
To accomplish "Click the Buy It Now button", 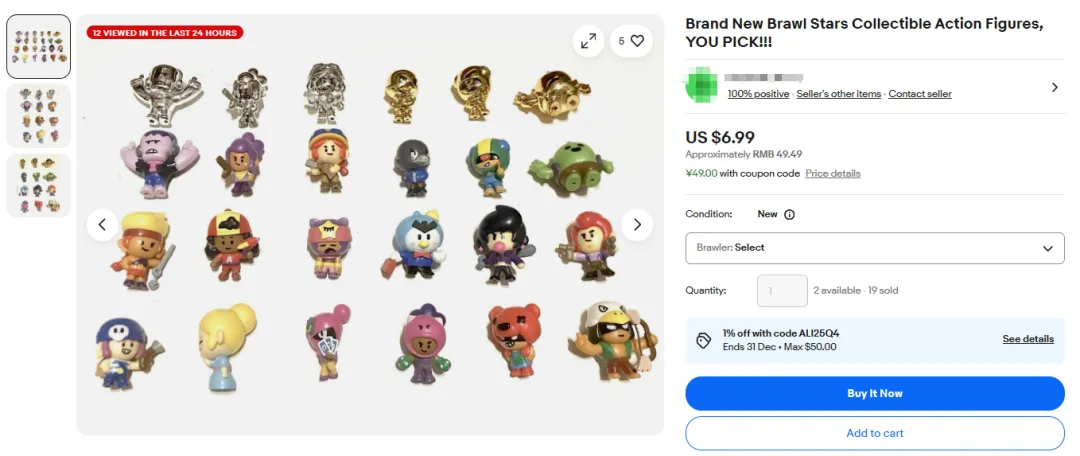I will 874,393.
